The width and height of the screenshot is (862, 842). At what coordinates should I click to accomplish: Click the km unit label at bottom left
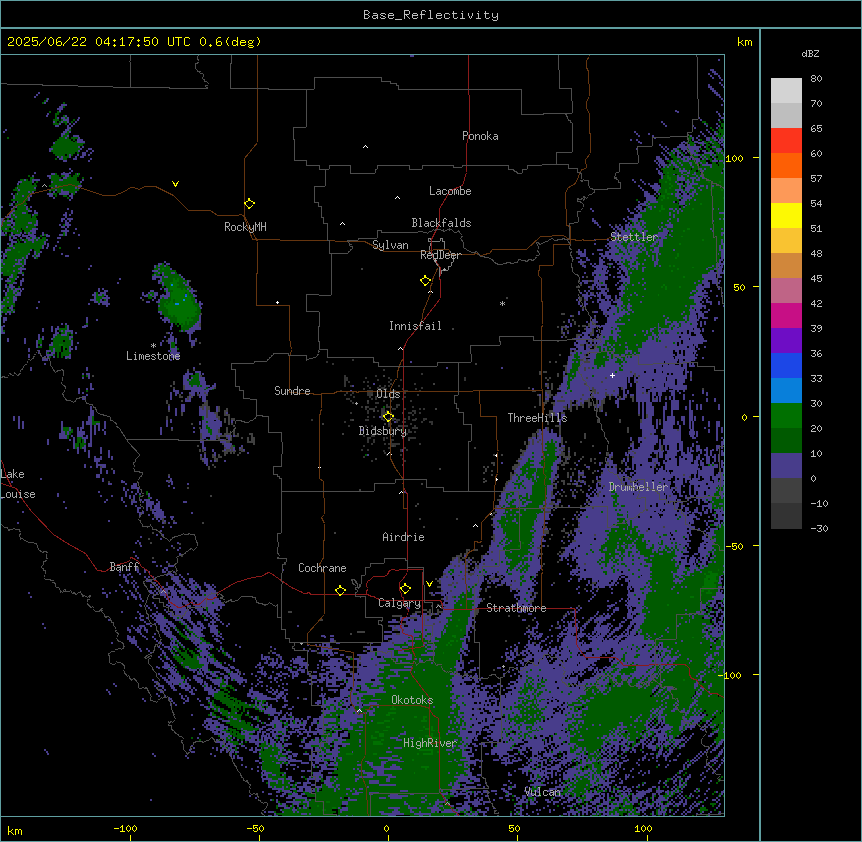point(15,831)
